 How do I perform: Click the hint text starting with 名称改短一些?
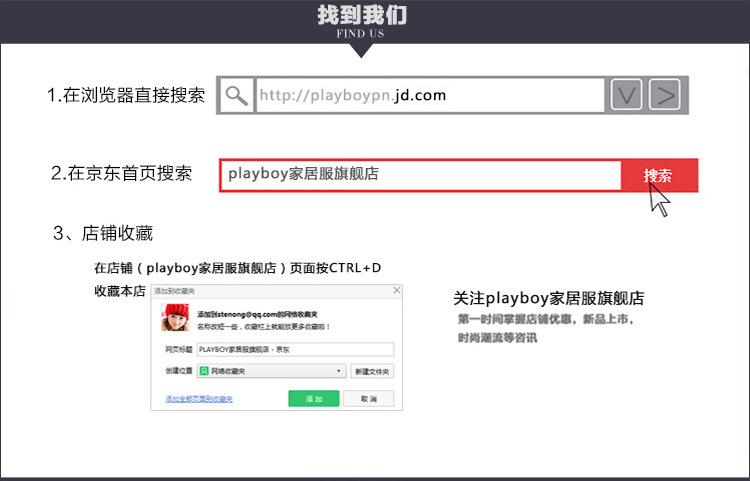(x=264, y=327)
